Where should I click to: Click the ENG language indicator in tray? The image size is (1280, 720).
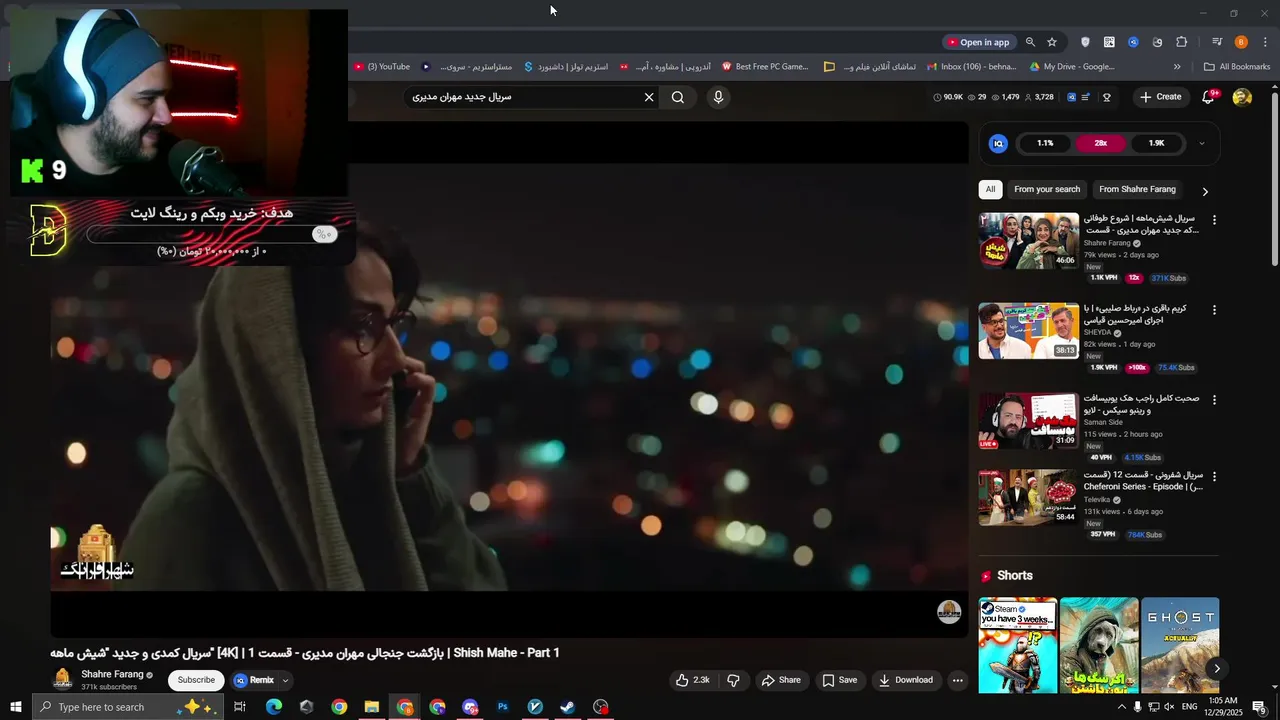tap(1189, 707)
